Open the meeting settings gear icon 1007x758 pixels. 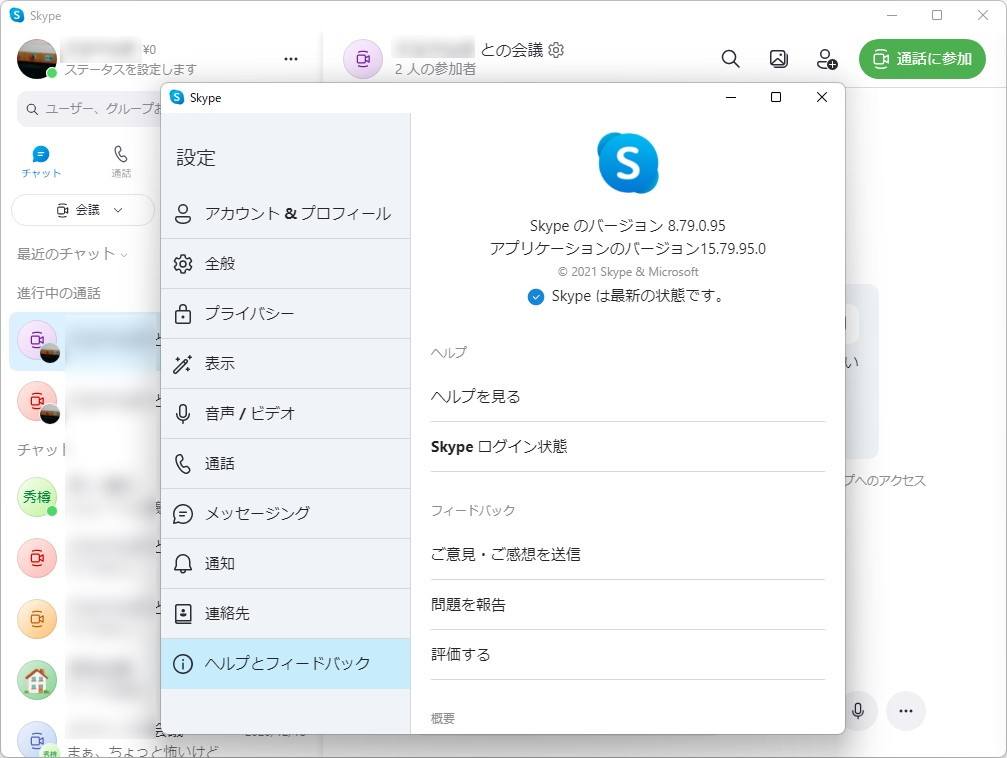(x=557, y=49)
